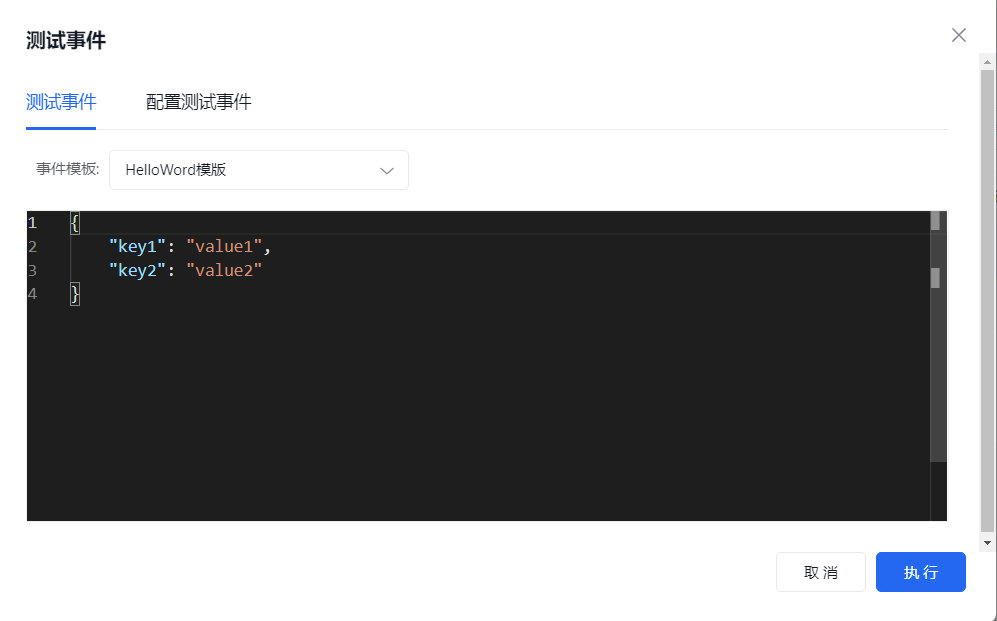
Task: Click line number 4 in editor gutter
Action: coord(32,294)
